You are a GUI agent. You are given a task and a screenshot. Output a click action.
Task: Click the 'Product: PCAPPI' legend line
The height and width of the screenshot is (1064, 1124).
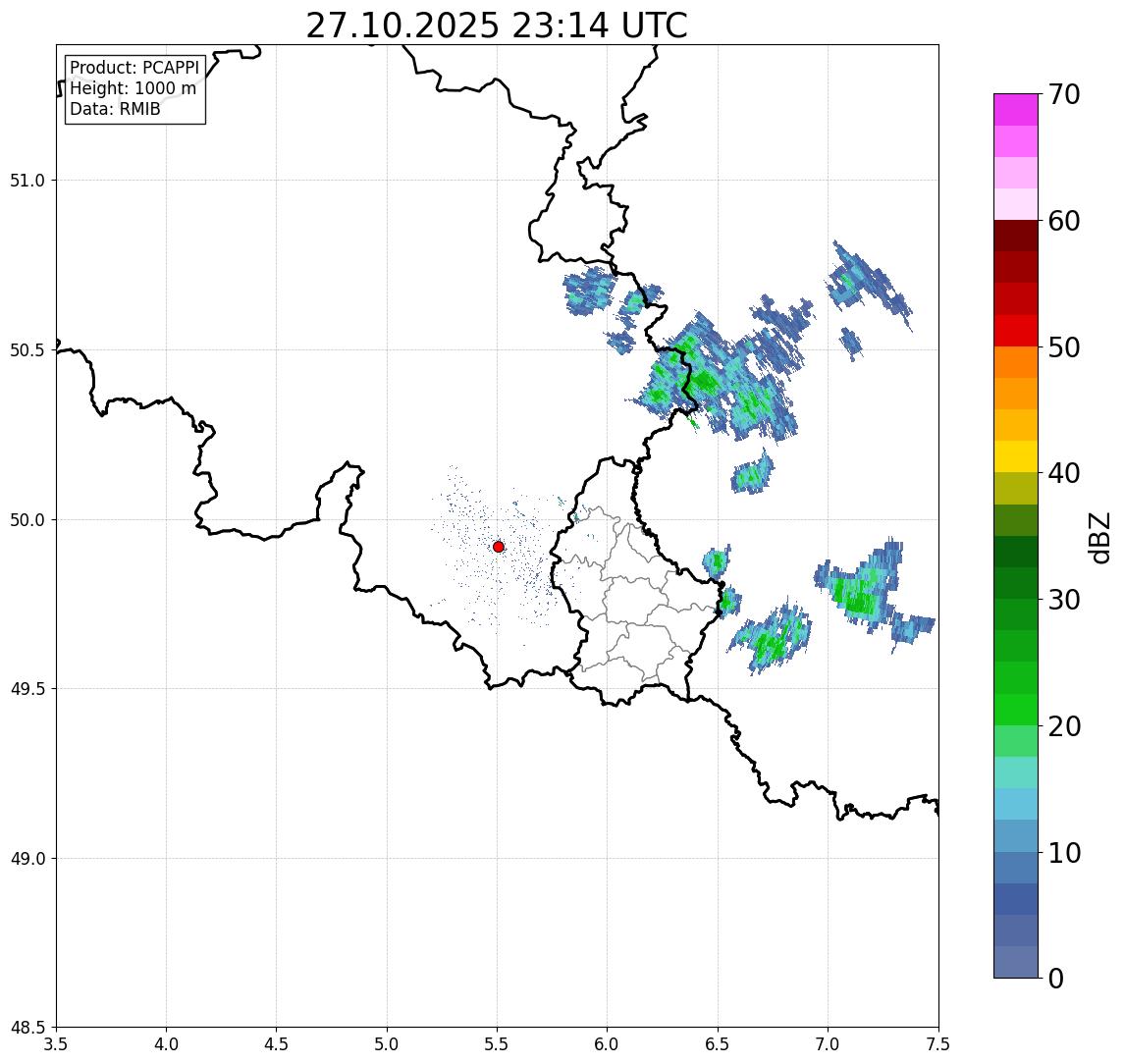(134, 68)
